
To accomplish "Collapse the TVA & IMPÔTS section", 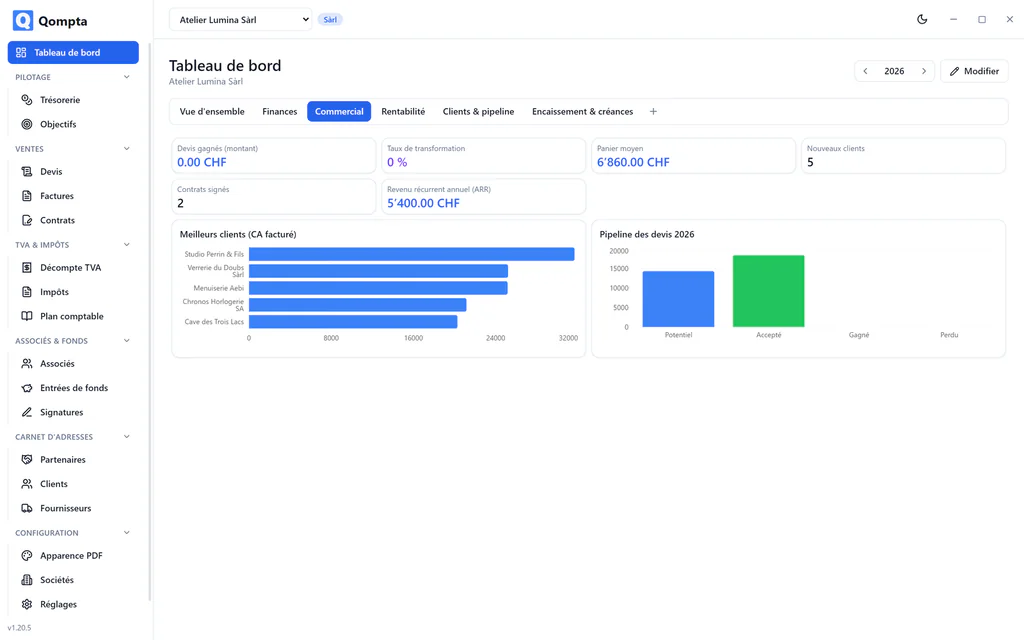I will (x=127, y=245).
